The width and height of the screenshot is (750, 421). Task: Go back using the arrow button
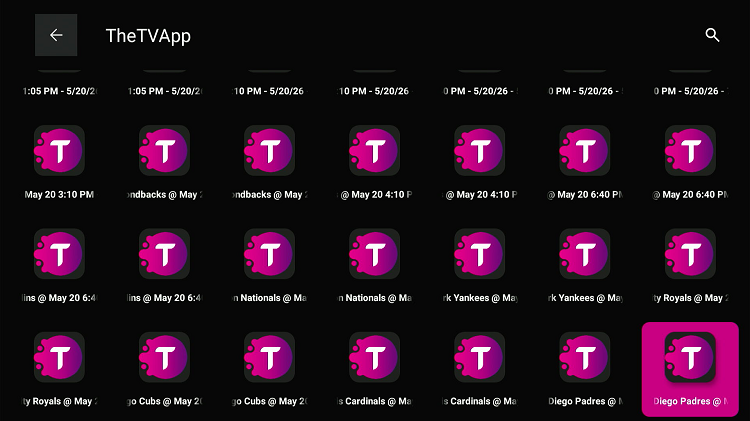click(56, 35)
